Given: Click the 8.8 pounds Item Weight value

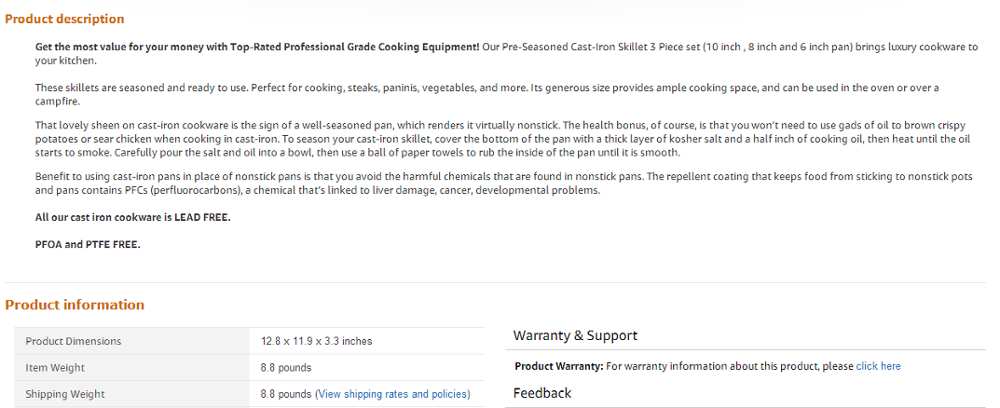Looking at the screenshot, I should coord(286,368).
